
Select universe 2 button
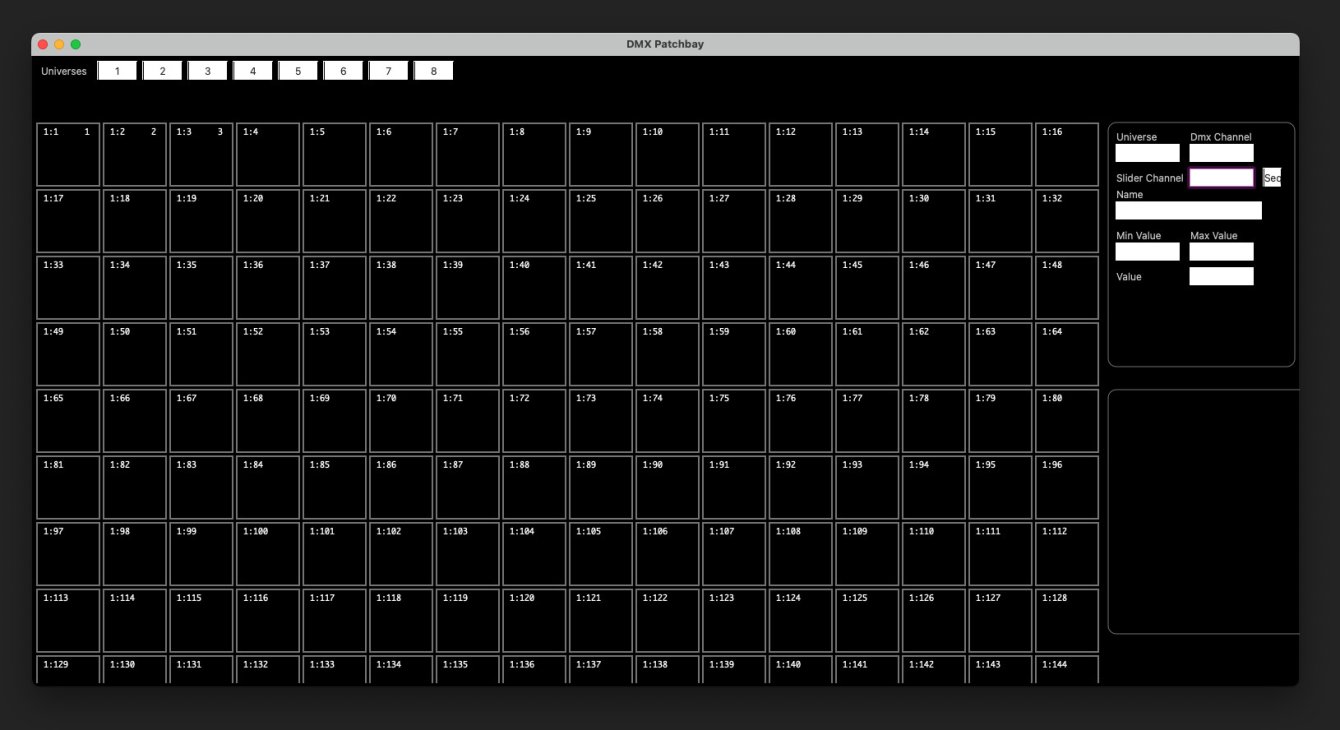point(162,71)
